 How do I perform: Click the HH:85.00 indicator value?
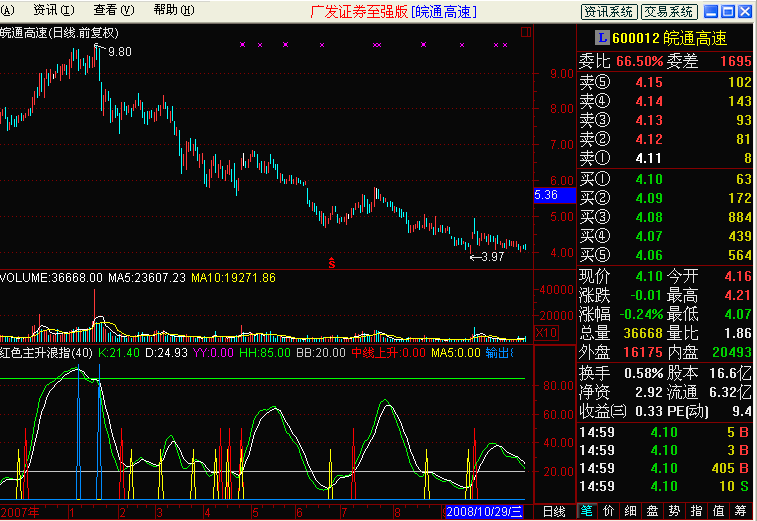(x=265, y=353)
